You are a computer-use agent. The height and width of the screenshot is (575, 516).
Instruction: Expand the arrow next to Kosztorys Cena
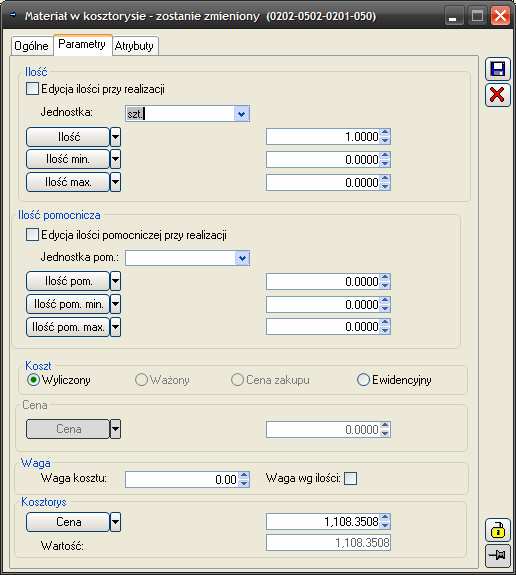pos(116,522)
